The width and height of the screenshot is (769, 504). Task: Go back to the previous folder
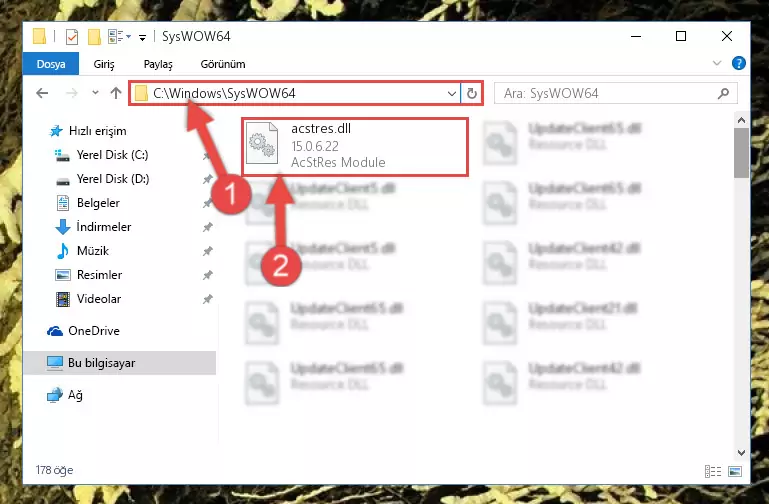coord(42,93)
